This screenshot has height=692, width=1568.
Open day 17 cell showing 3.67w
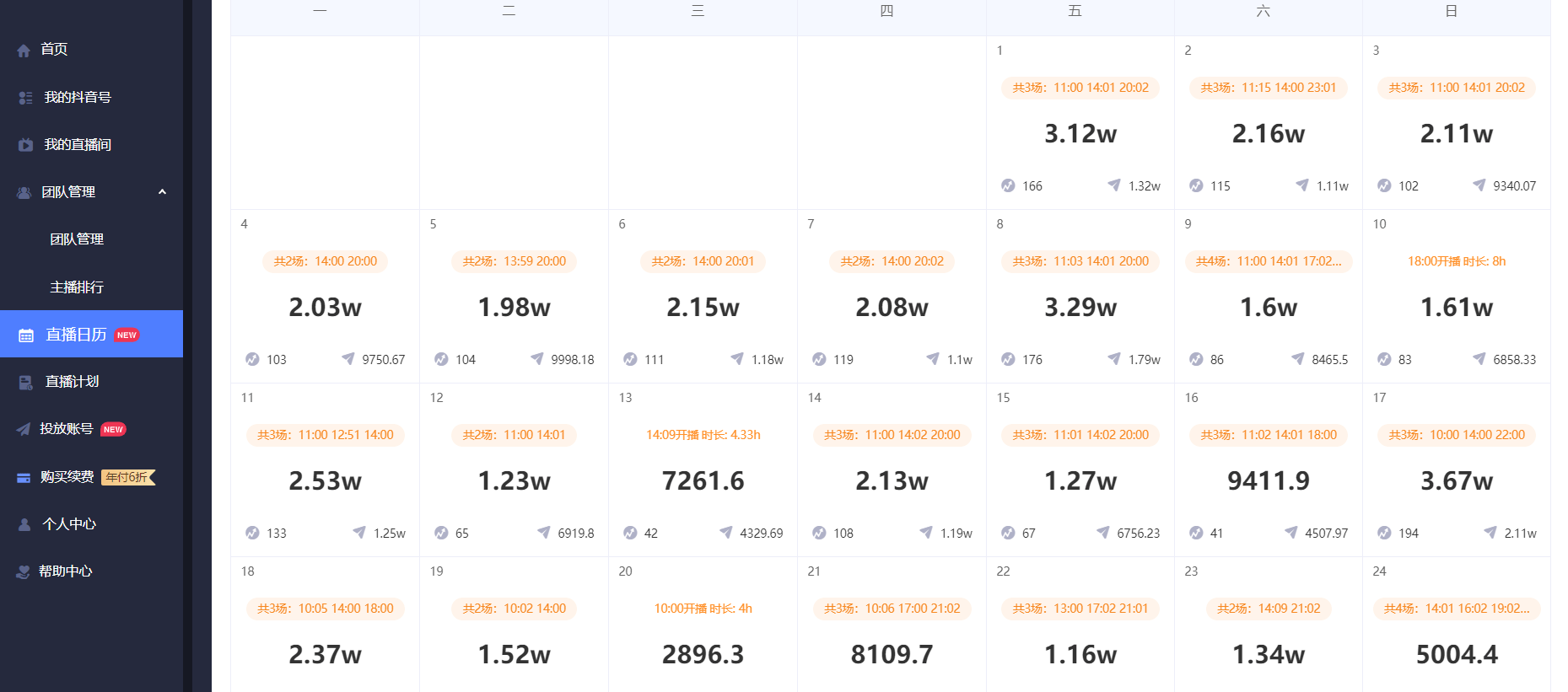(1457, 470)
